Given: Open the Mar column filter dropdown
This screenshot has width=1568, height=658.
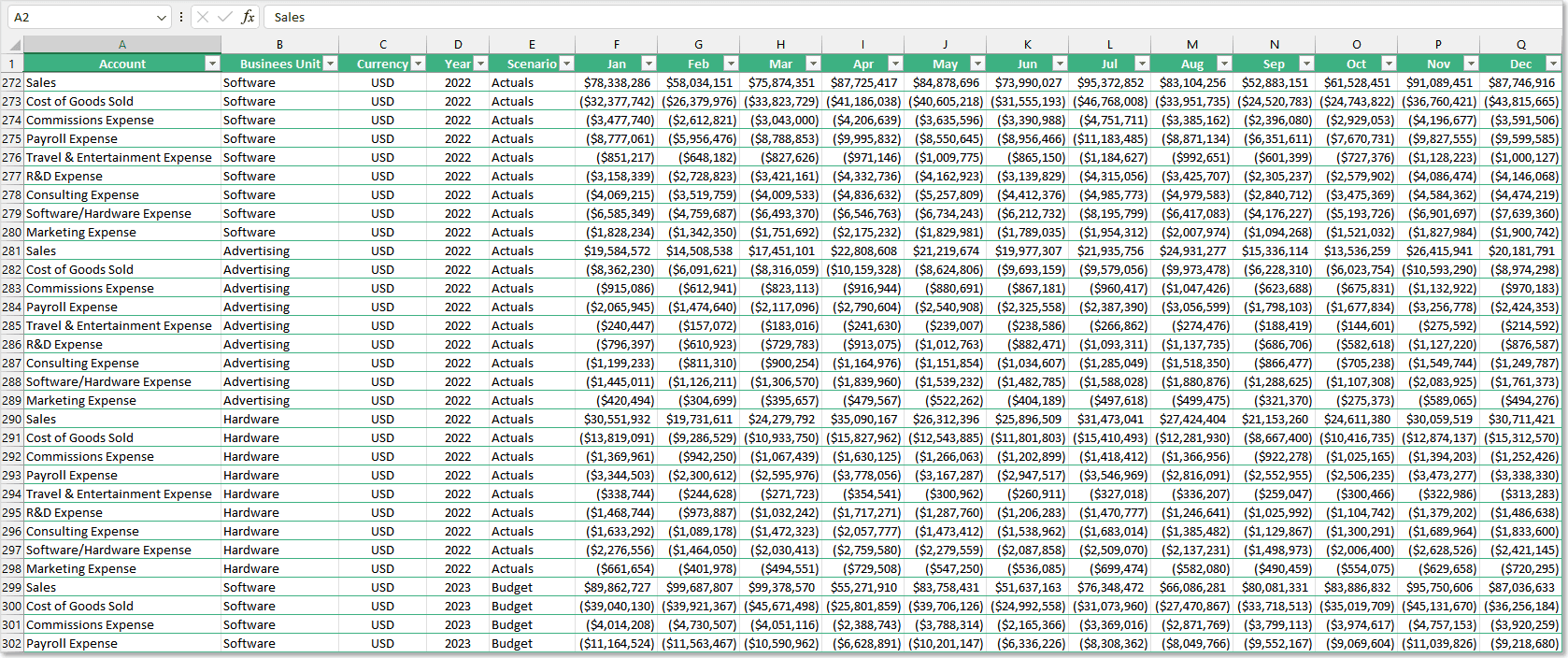Looking at the screenshot, I should (x=813, y=64).
